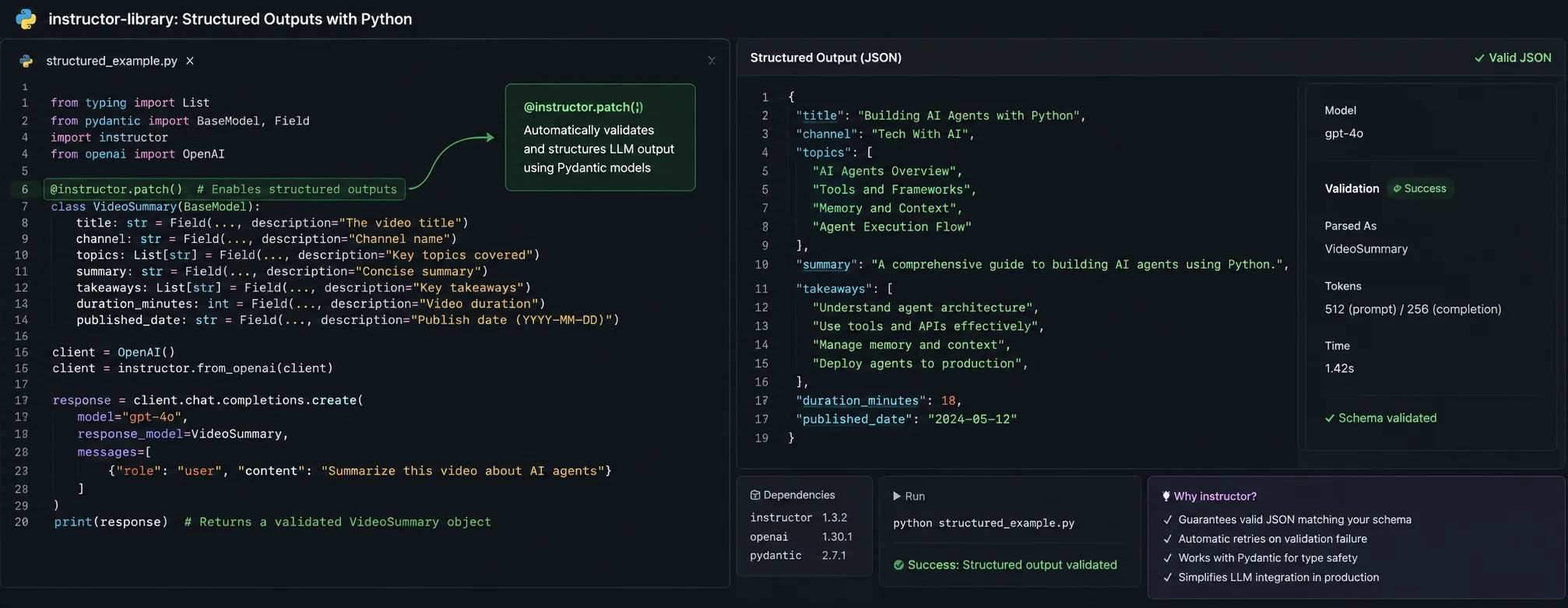
Task: Click the model="gpt-4o" argument
Action: pos(132,416)
